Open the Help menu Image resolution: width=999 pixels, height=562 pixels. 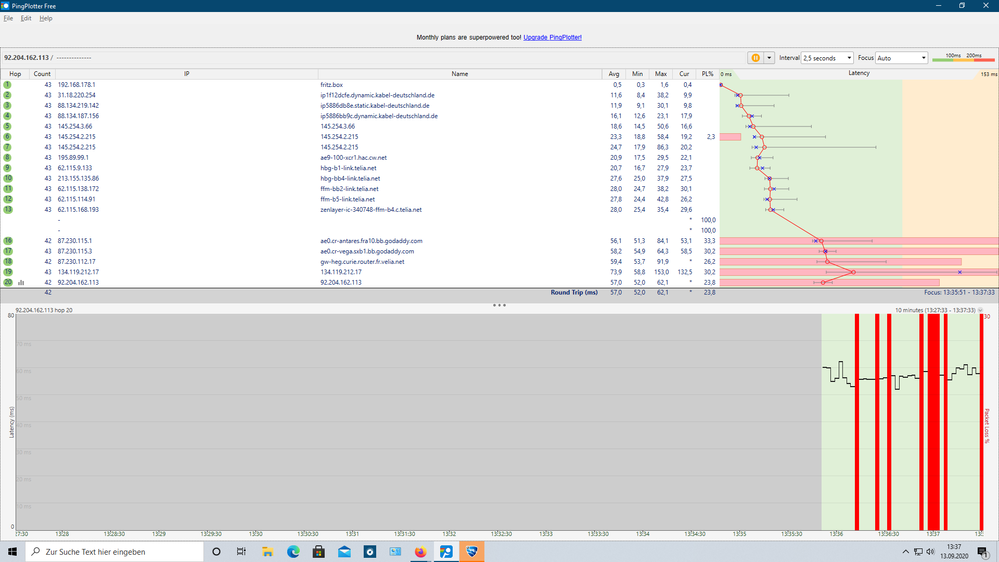(x=46, y=18)
